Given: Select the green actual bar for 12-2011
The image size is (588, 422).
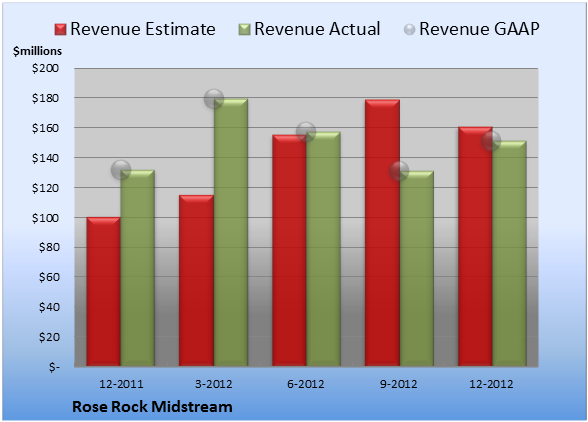Looking at the screenshot, I should pyautogui.click(x=138, y=268).
